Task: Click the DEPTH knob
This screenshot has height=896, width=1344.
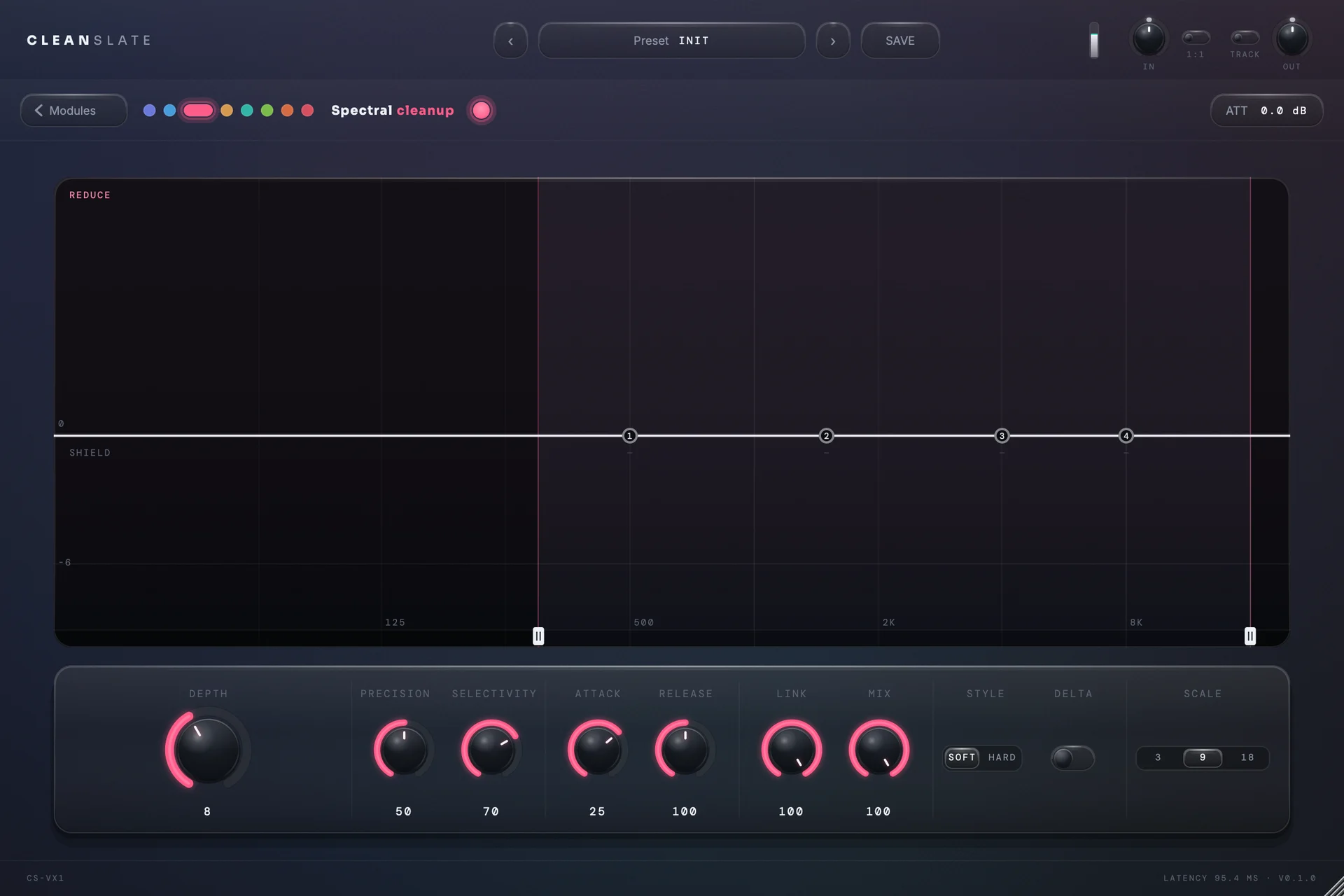Action: click(x=207, y=750)
